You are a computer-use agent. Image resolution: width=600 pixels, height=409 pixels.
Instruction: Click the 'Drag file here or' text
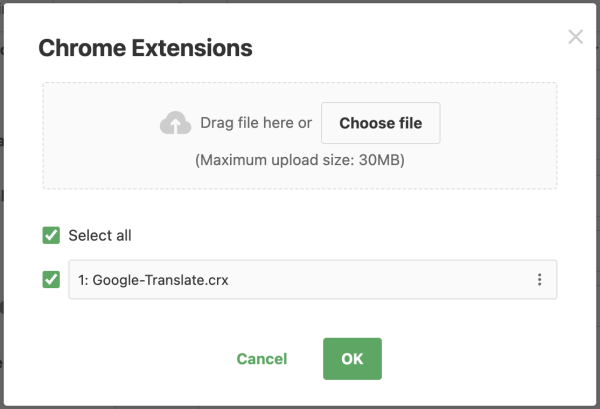click(x=256, y=124)
